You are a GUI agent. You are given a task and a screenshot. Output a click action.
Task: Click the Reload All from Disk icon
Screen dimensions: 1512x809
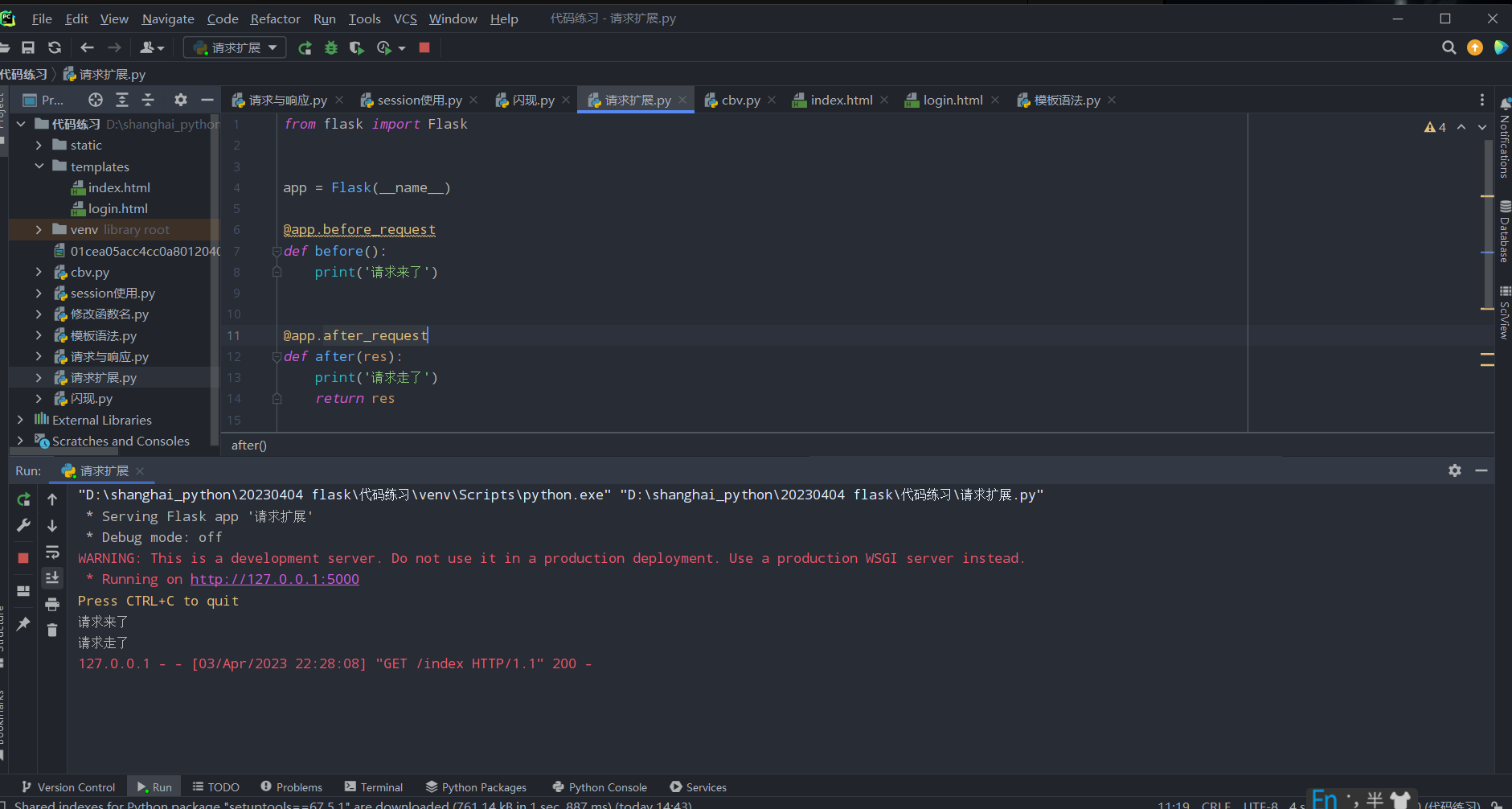click(55, 47)
